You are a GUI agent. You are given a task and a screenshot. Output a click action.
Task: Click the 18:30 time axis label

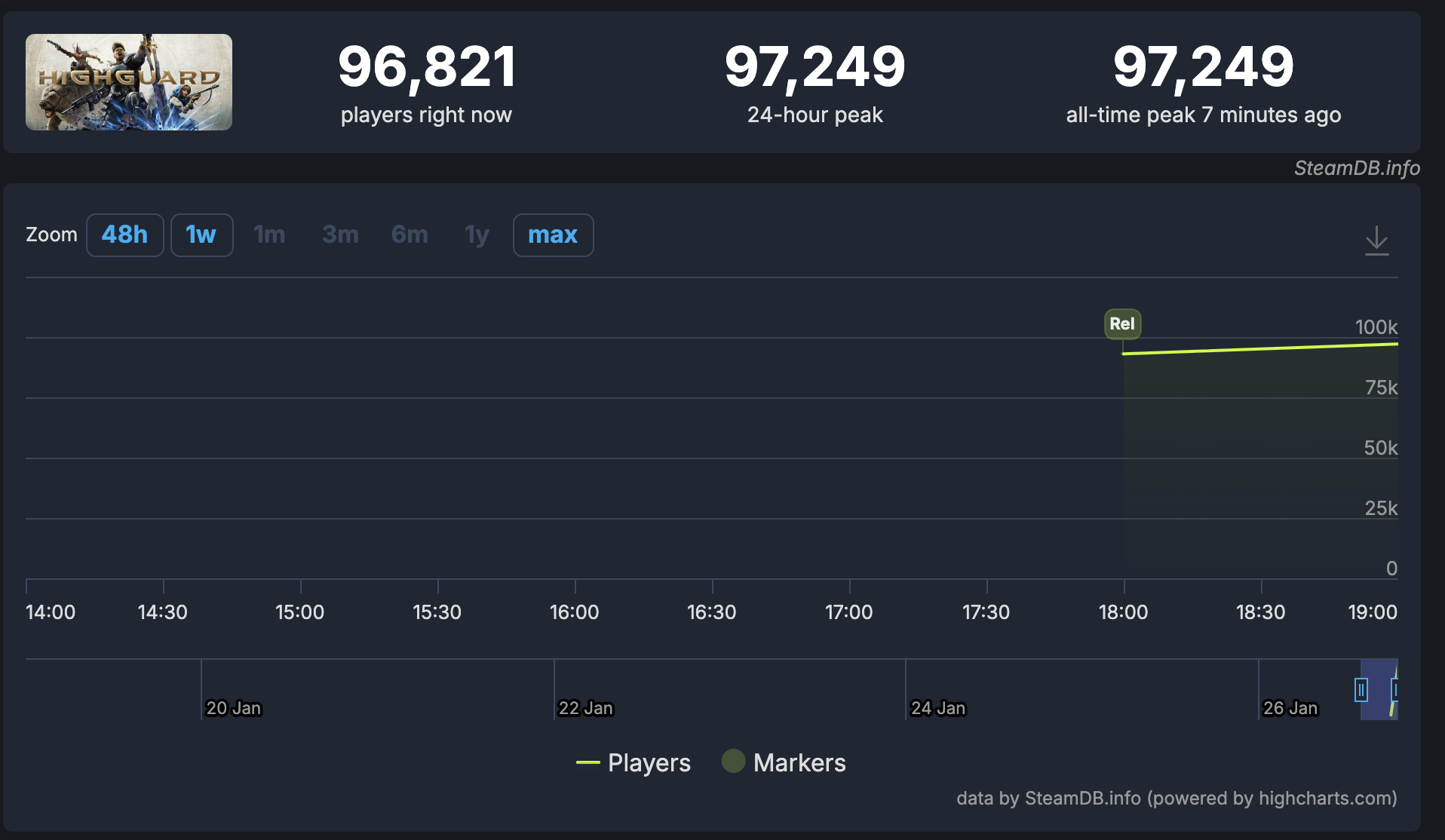(x=1261, y=612)
